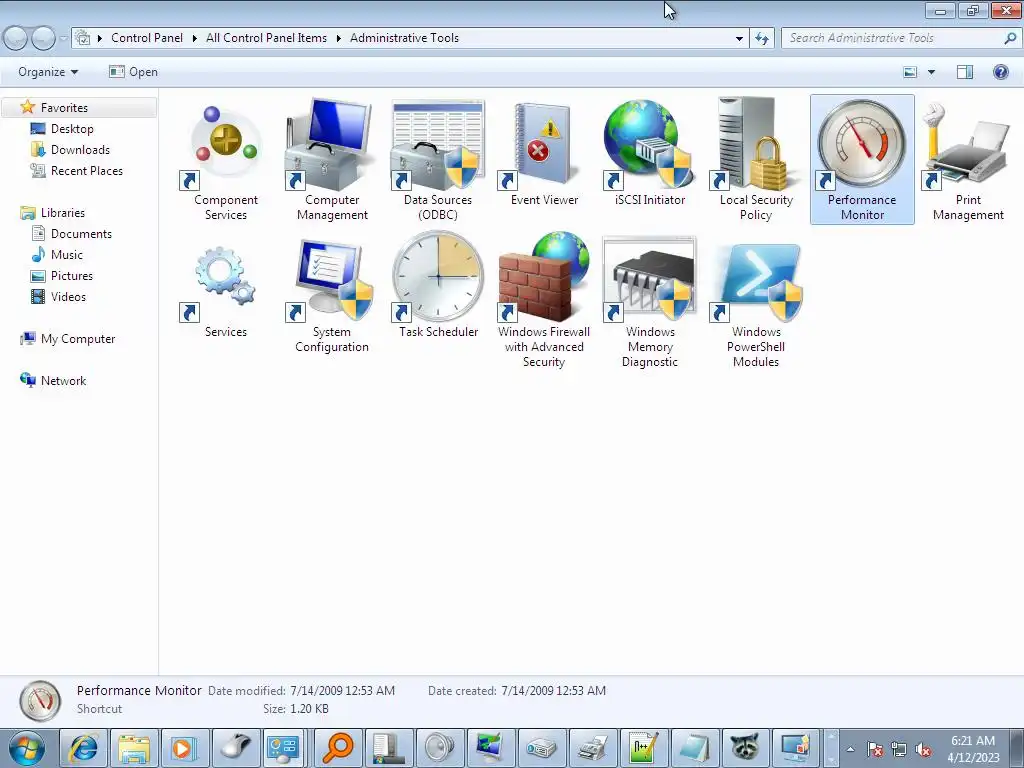Show hidden tray icons arrow
Viewport: 1024px width, 768px height.
point(850,750)
